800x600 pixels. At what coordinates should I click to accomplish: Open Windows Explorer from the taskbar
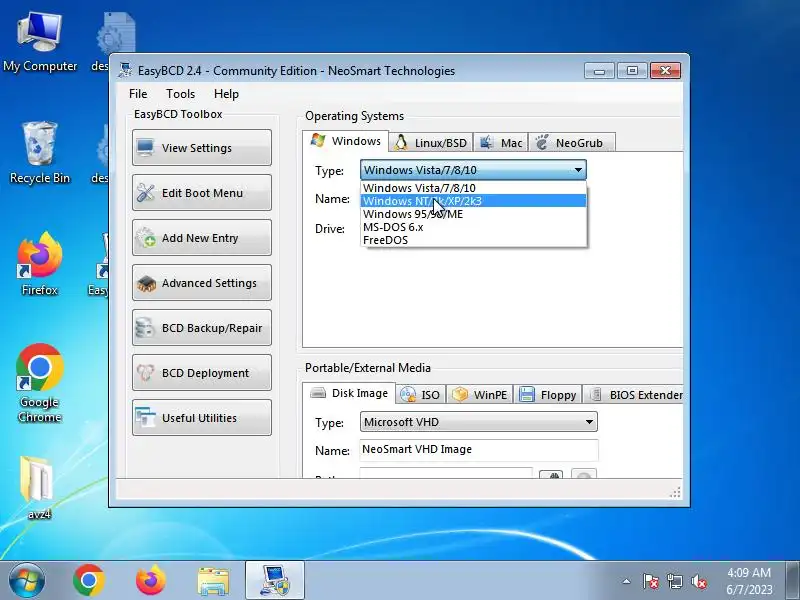(213, 581)
